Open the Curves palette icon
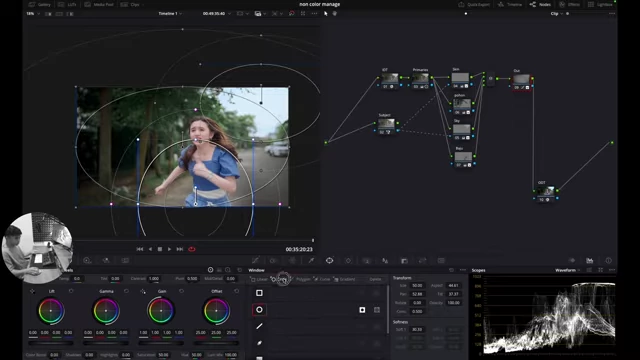The width and height of the screenshot is (640, 360). [255, 260]
